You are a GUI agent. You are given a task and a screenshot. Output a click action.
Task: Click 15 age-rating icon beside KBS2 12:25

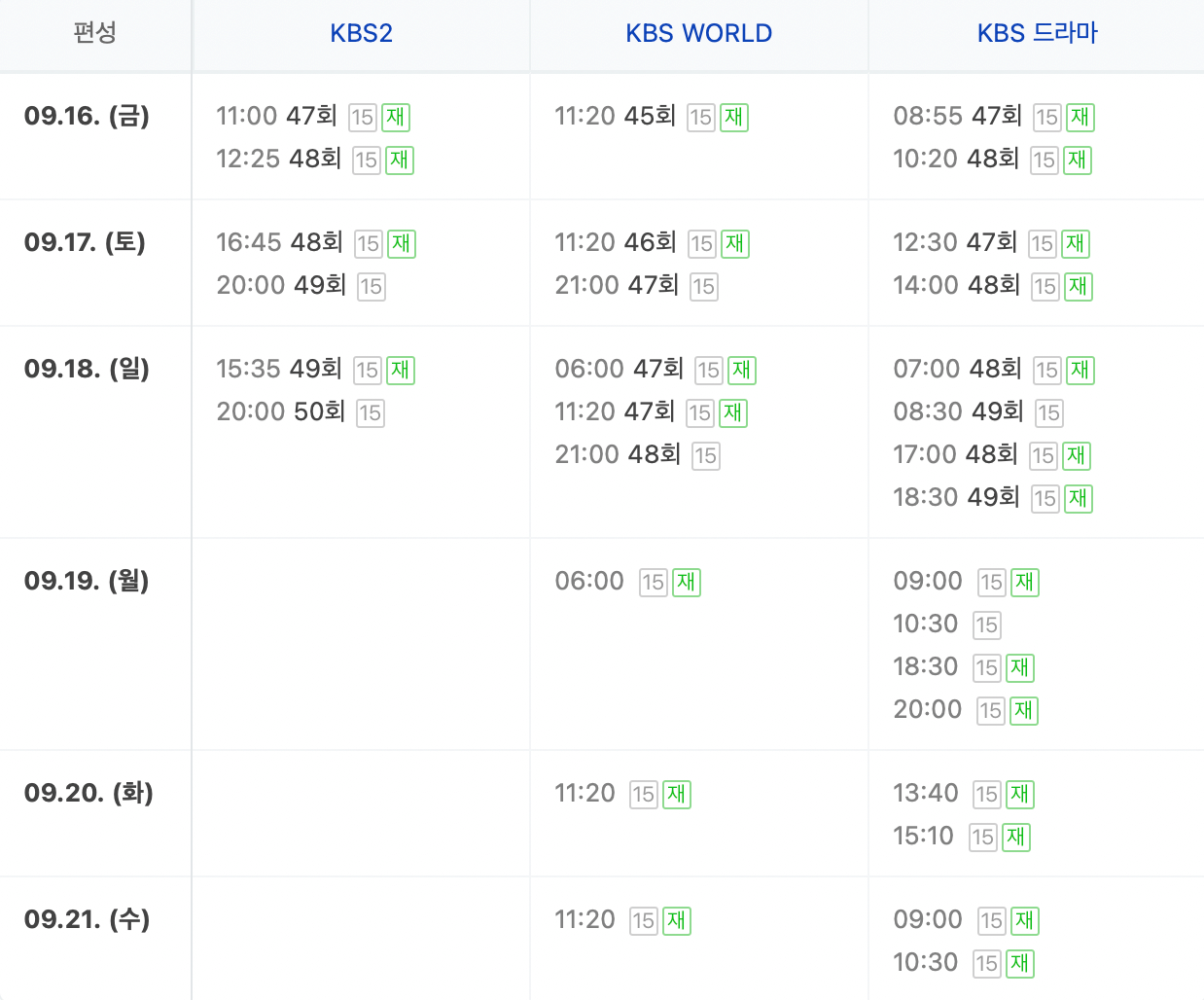367,161
